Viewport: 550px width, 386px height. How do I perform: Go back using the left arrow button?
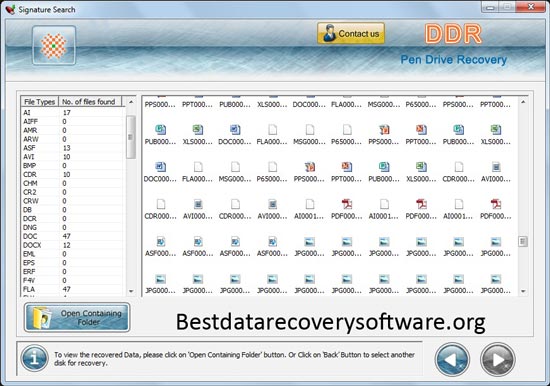[452, 359]
